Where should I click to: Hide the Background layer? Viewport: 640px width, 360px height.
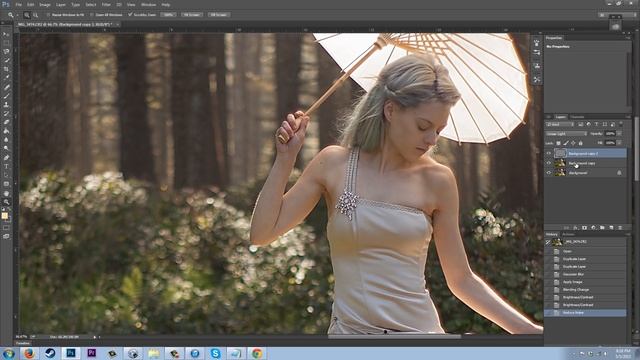tap(549, 173)
